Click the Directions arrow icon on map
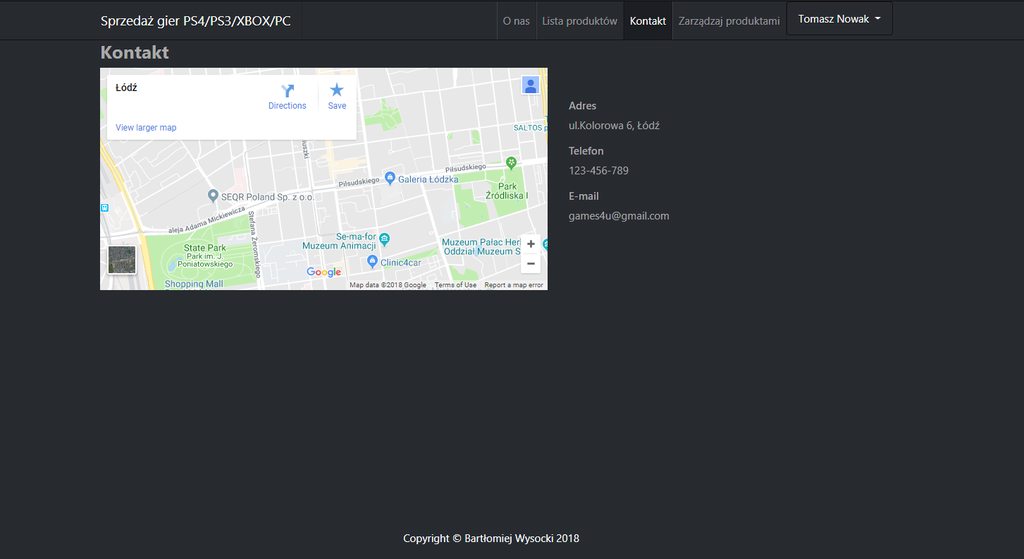Screen dimensions: 1024x559 287,90
